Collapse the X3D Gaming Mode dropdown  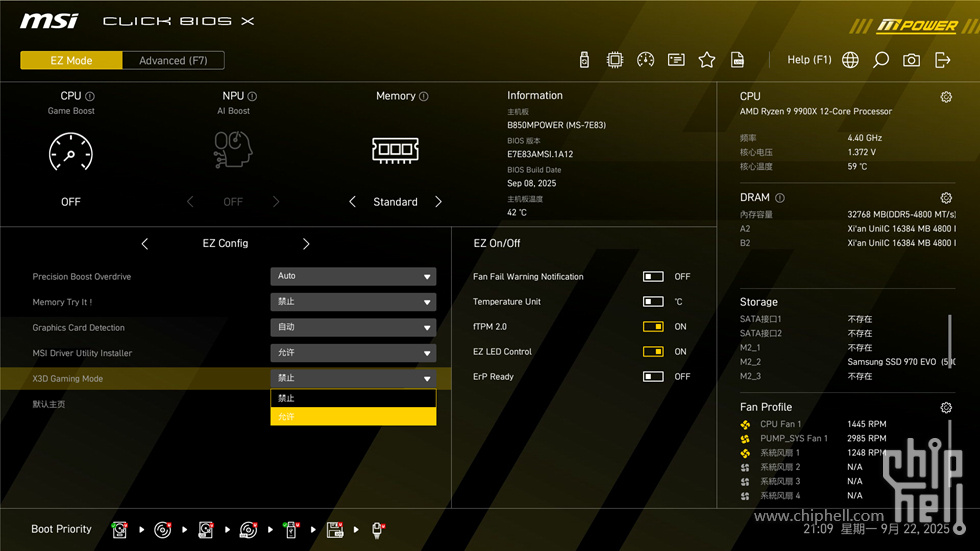(x=353, y=379)
